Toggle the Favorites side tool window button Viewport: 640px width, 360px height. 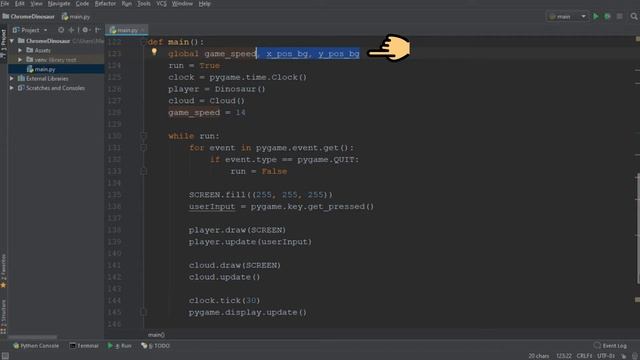coord(3,271)
